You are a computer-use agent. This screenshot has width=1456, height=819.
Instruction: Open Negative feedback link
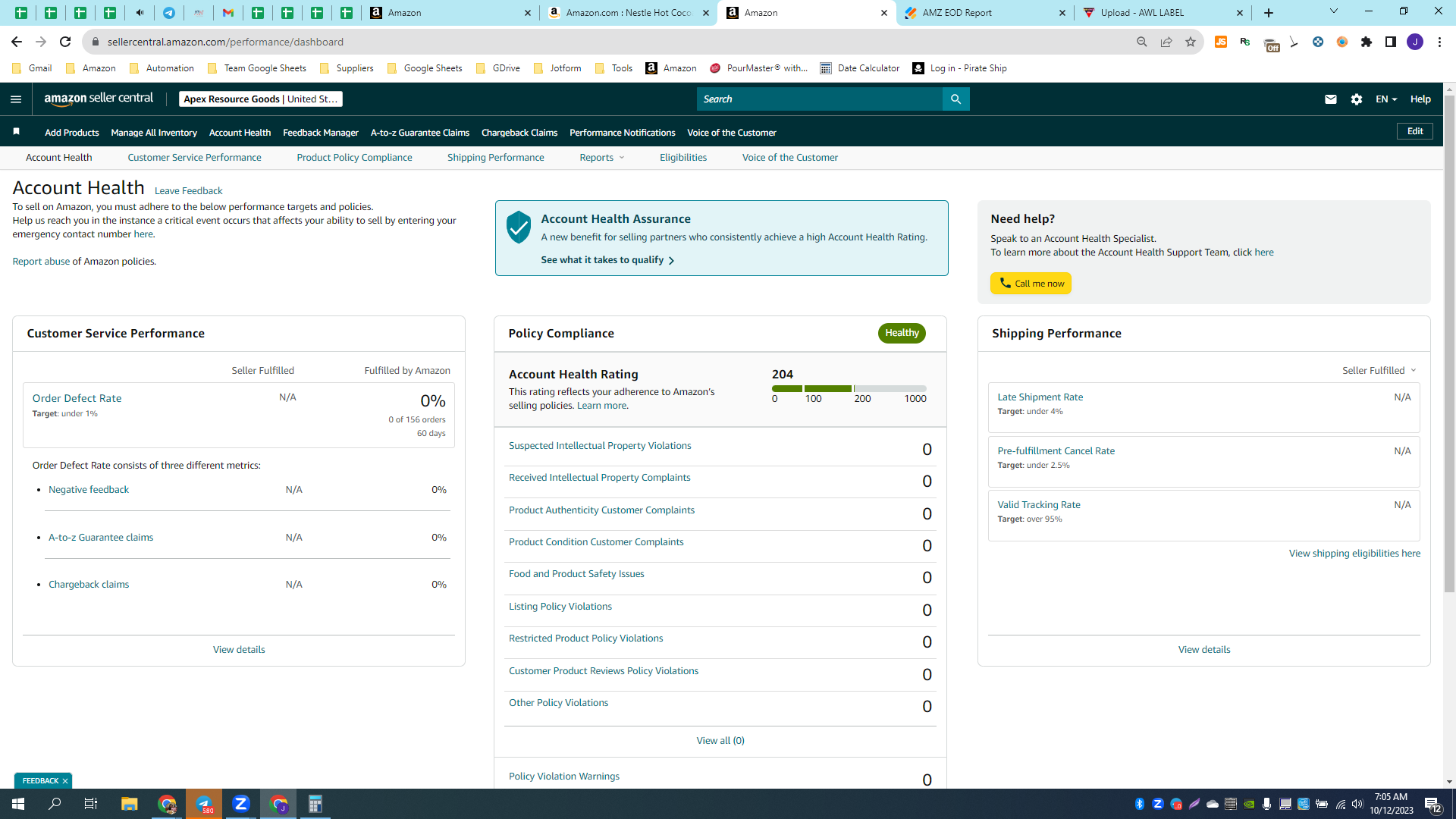pyautogui.click(x=89, y=490)
